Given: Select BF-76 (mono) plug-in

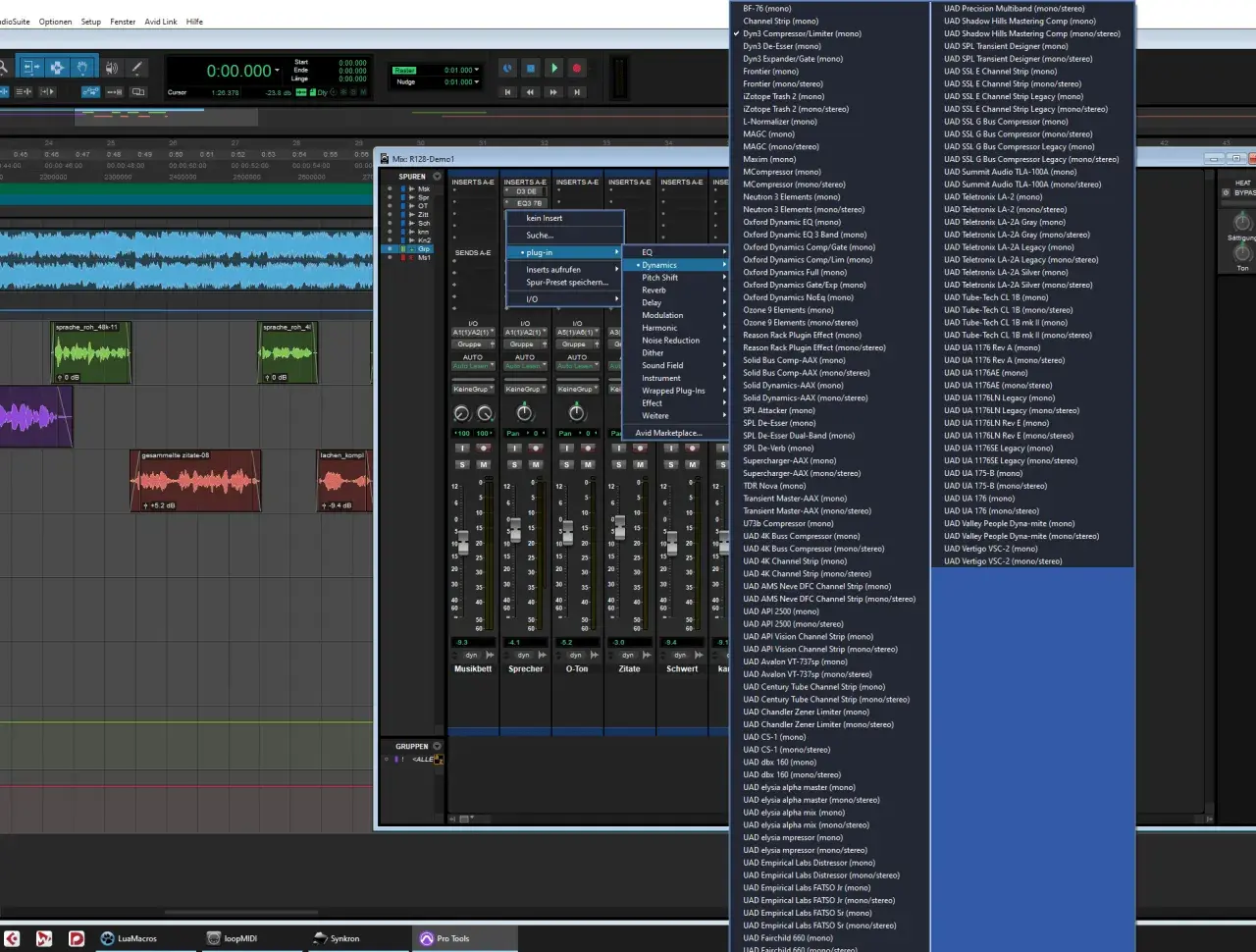Looking at the screenshot, I should click(767, 8).
